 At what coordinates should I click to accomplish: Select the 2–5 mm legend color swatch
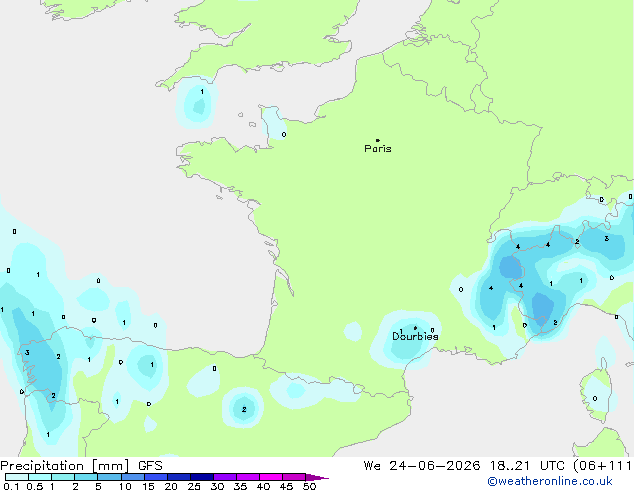[x=86, y=477]
